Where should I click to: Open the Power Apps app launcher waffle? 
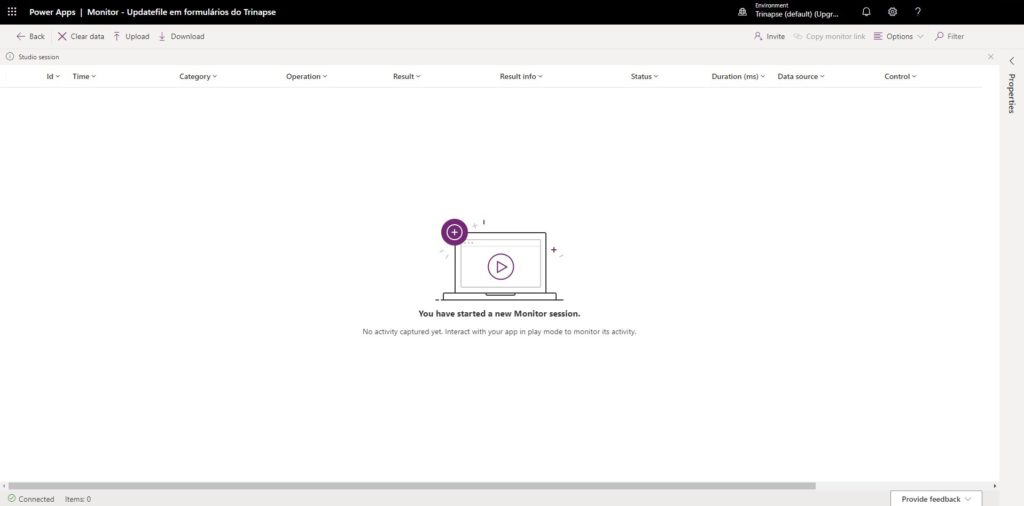pos(12,12)
